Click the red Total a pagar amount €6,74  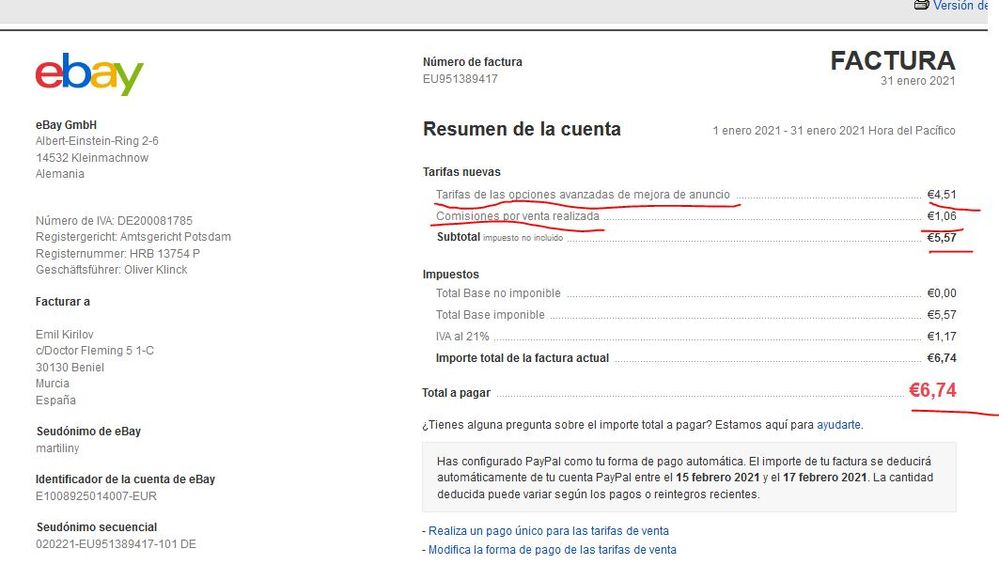pos(932,391)
